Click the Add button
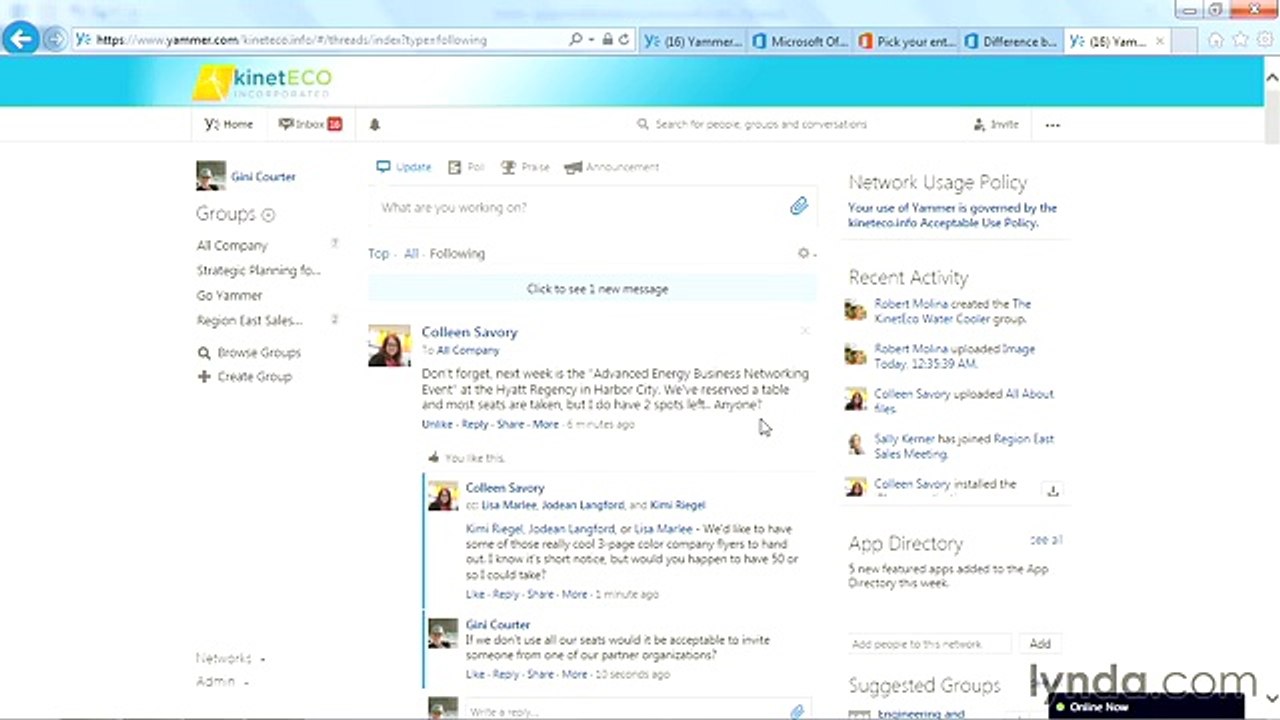Viewport: 1280px width, 720px height. coord(1040,645)
